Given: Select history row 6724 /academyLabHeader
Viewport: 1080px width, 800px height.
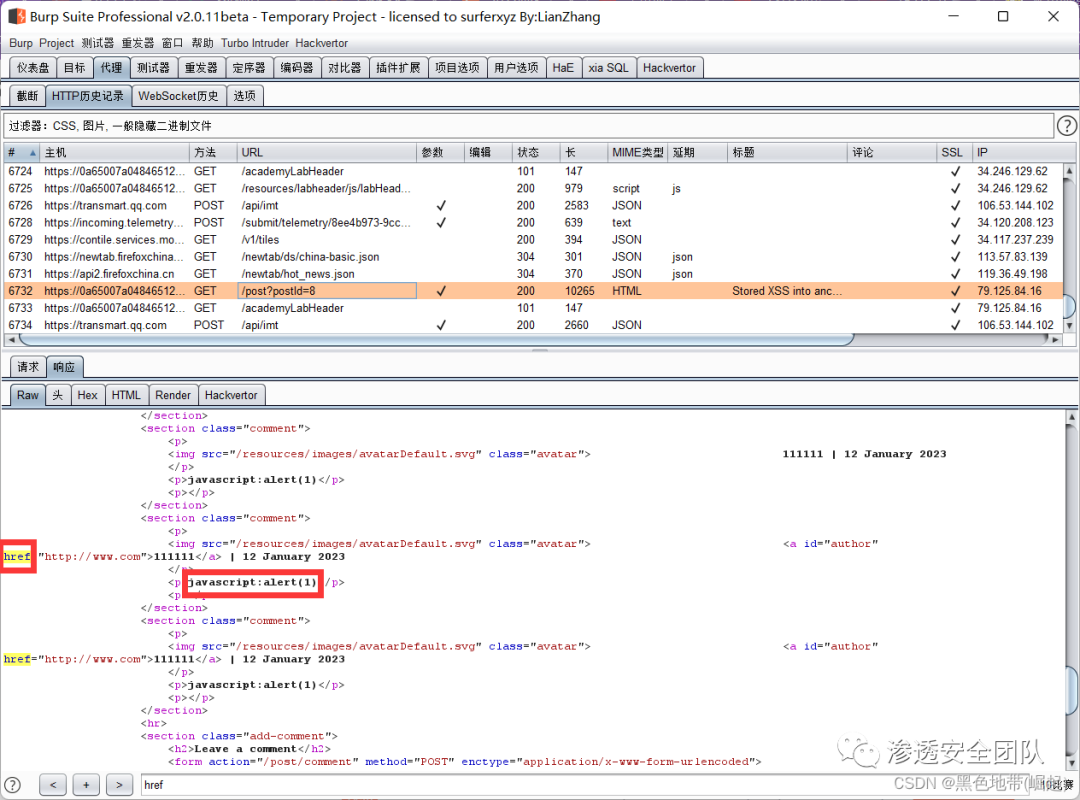Looking at the screenshot, I should click(x=533, y=172).
